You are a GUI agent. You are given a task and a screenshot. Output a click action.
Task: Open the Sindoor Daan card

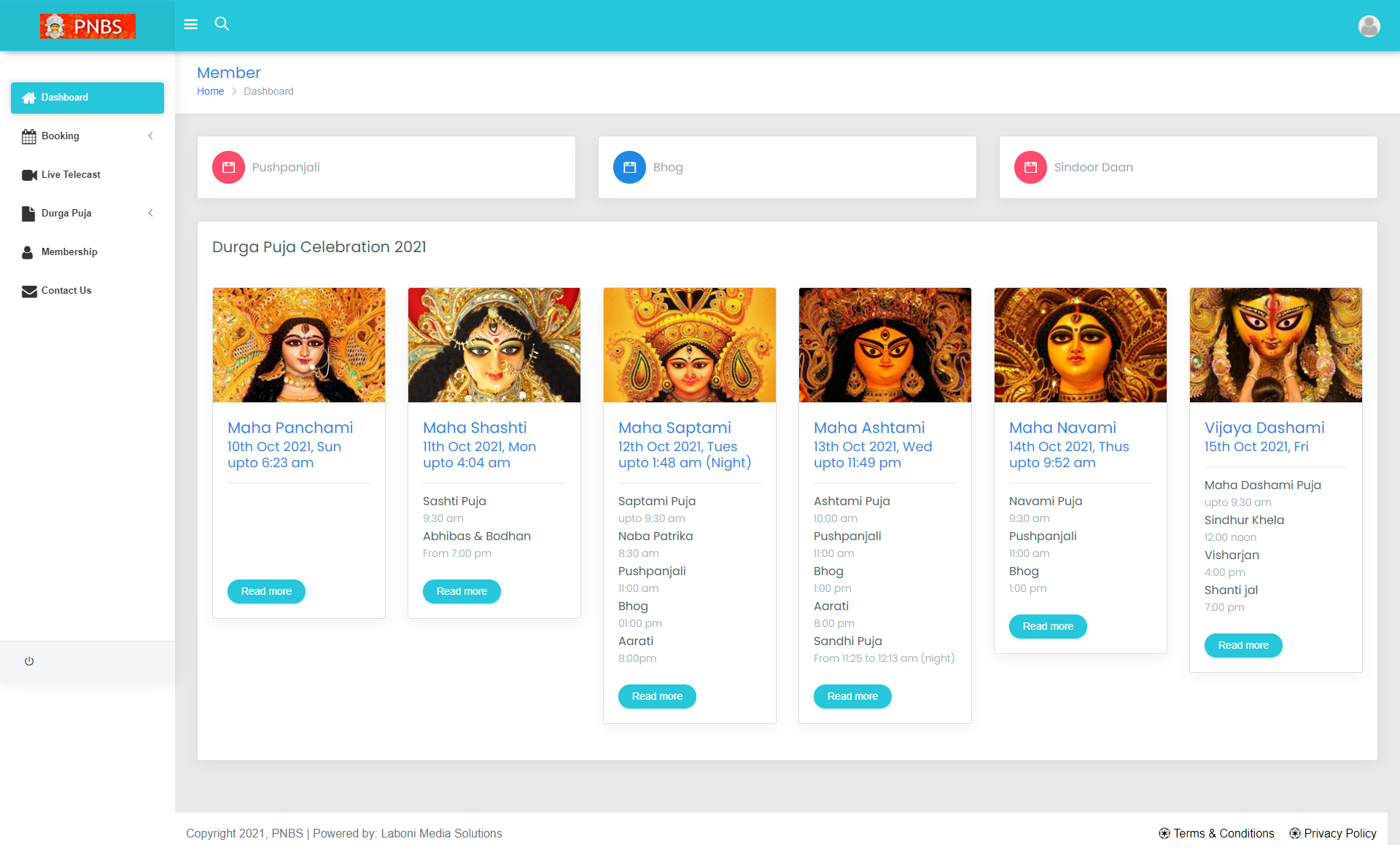[x=1189, y=168]
